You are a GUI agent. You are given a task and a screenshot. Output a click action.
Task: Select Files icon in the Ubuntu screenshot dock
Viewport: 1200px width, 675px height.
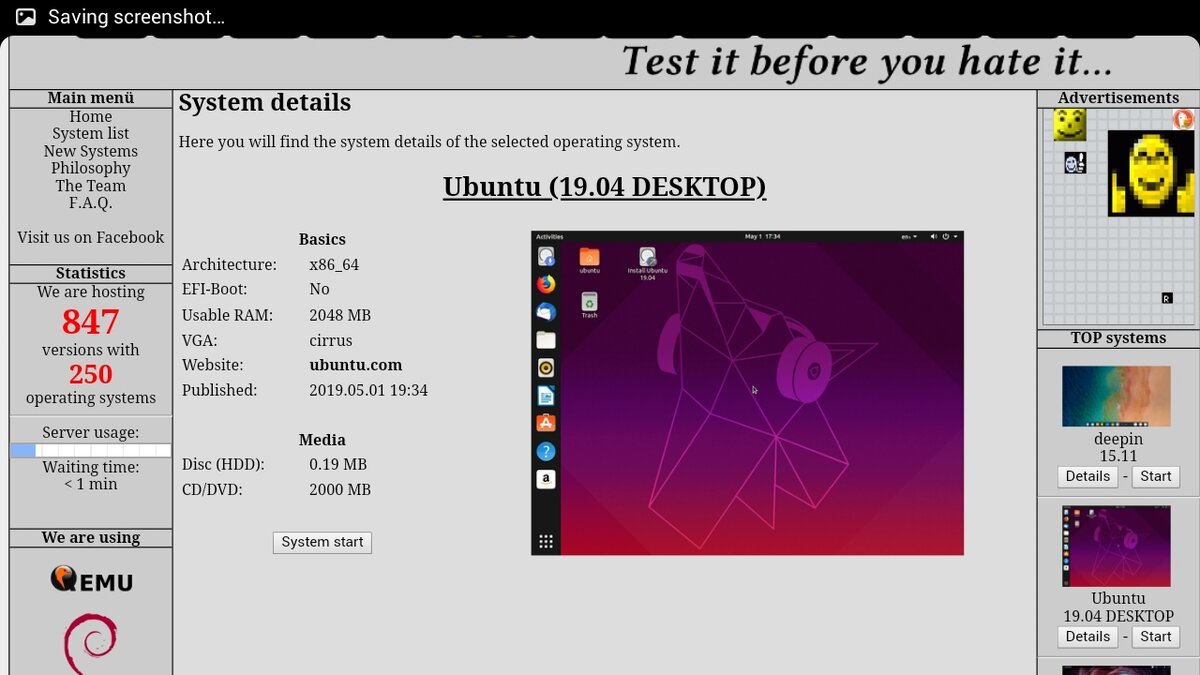(546, 340)
